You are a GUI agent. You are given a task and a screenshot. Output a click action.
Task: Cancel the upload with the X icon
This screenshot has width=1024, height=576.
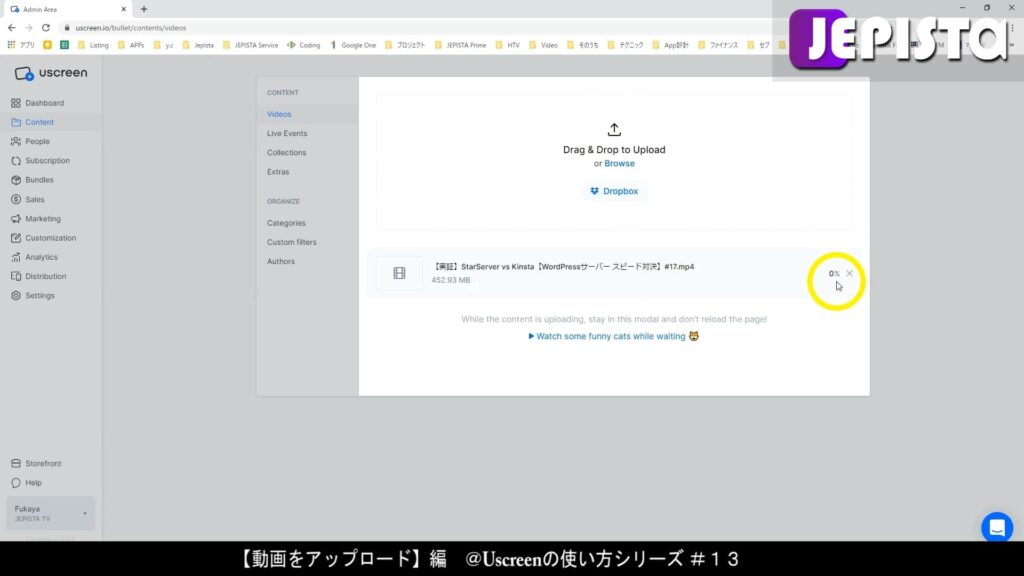pos(849,274)
